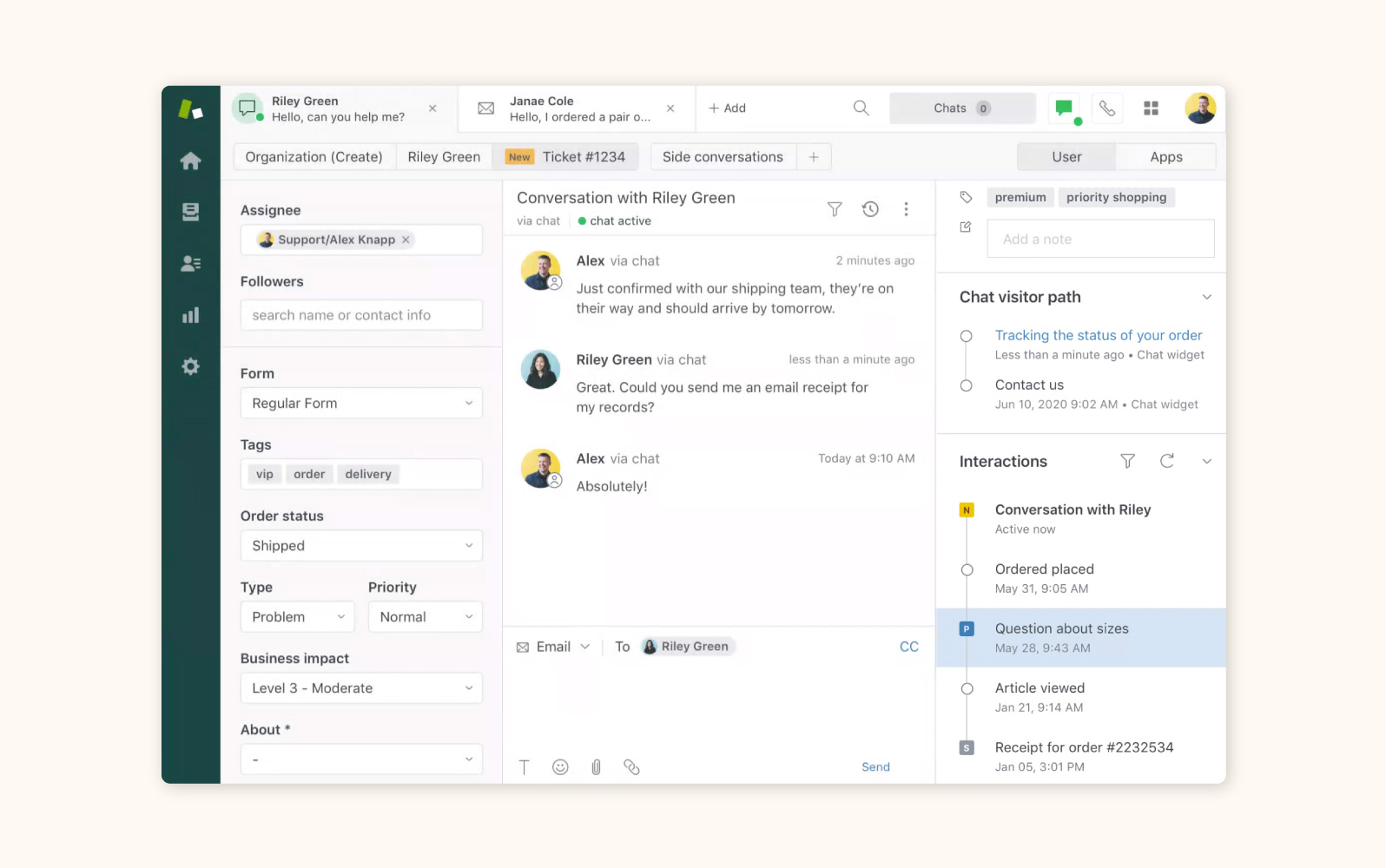
Task: Click the Add new tab button
Action: pos(727,108)
